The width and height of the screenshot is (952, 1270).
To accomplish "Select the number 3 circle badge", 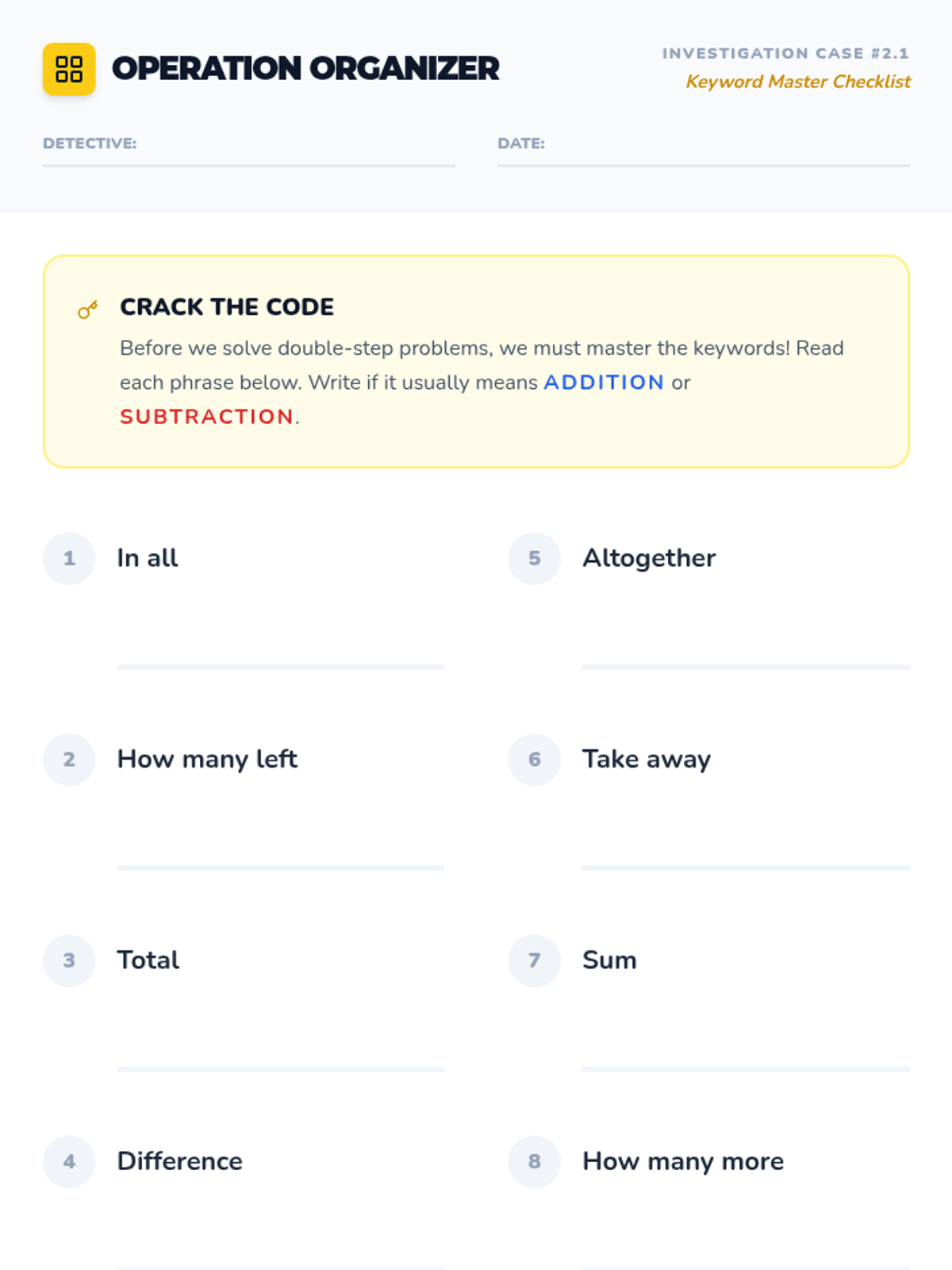I will 69,960.
